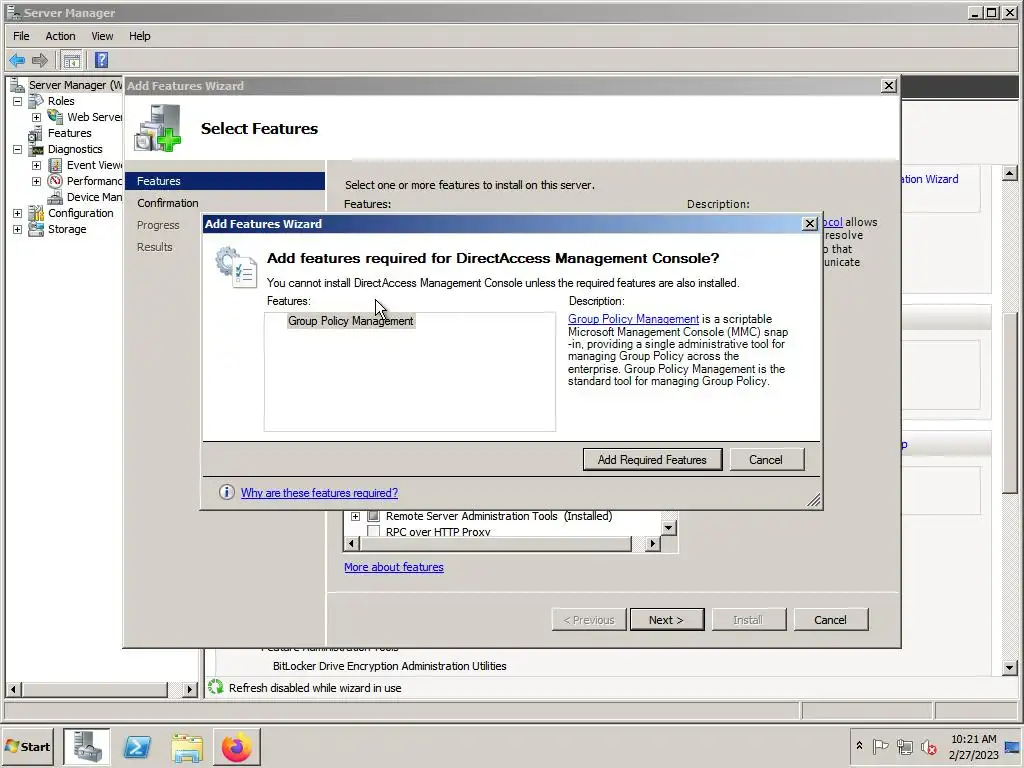Click the Diagnostics node icon
This screenshot has width=1024, height=768.
click(x=37, y=149)
